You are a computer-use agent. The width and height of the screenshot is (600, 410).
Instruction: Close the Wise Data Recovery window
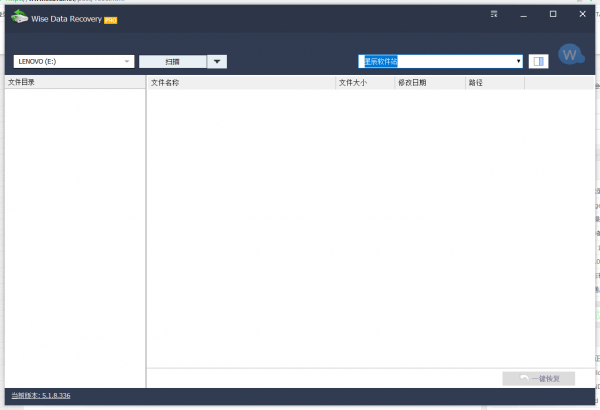(582, 14)
